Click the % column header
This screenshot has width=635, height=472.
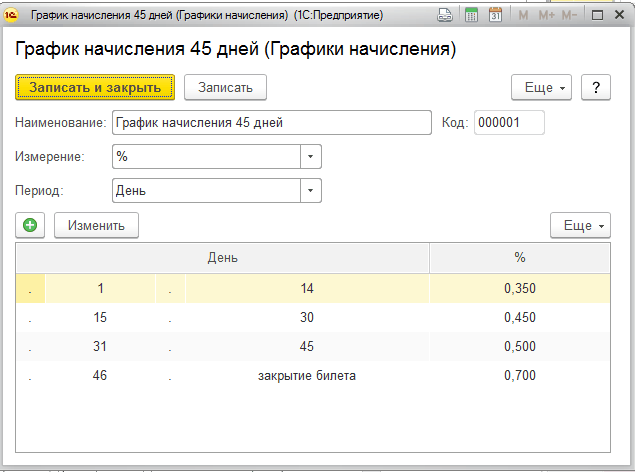pos(520,257)
